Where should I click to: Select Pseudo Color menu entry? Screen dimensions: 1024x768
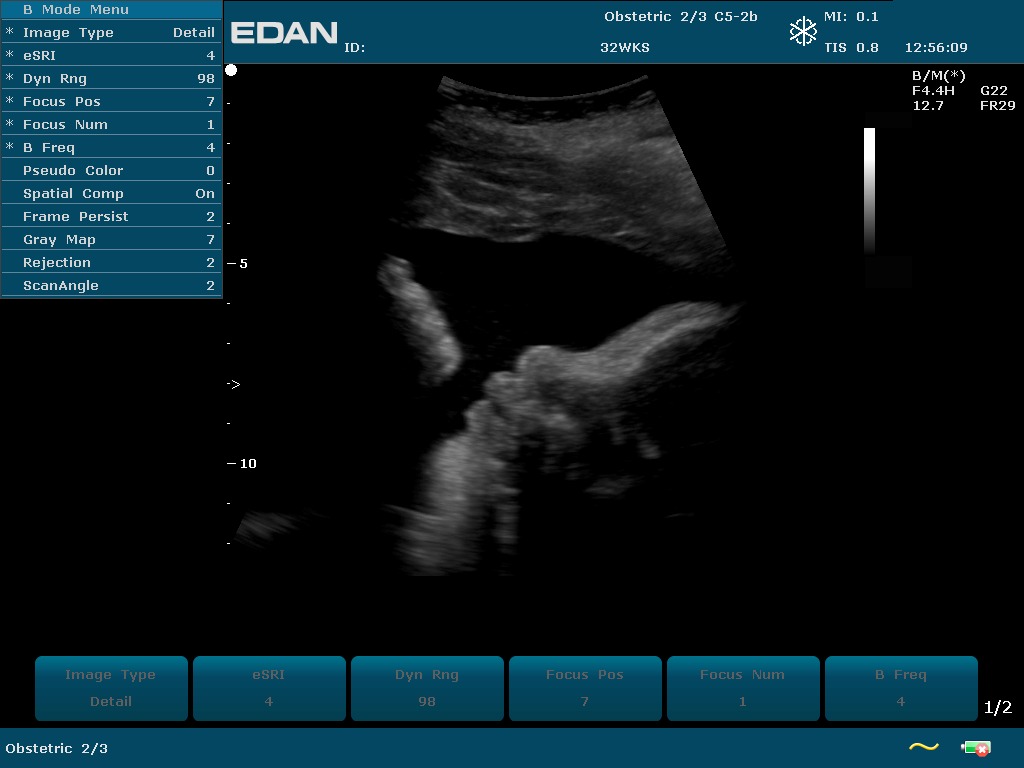[x=111, y=171]
